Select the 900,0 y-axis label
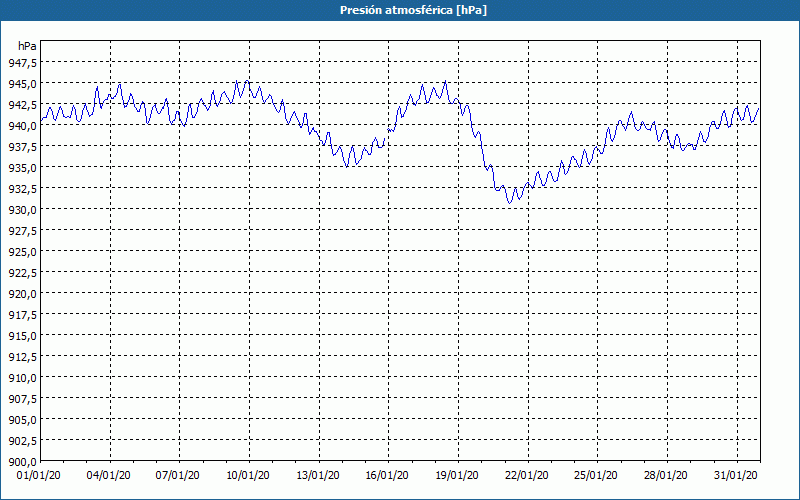800x500 pixels. point(22,462)
